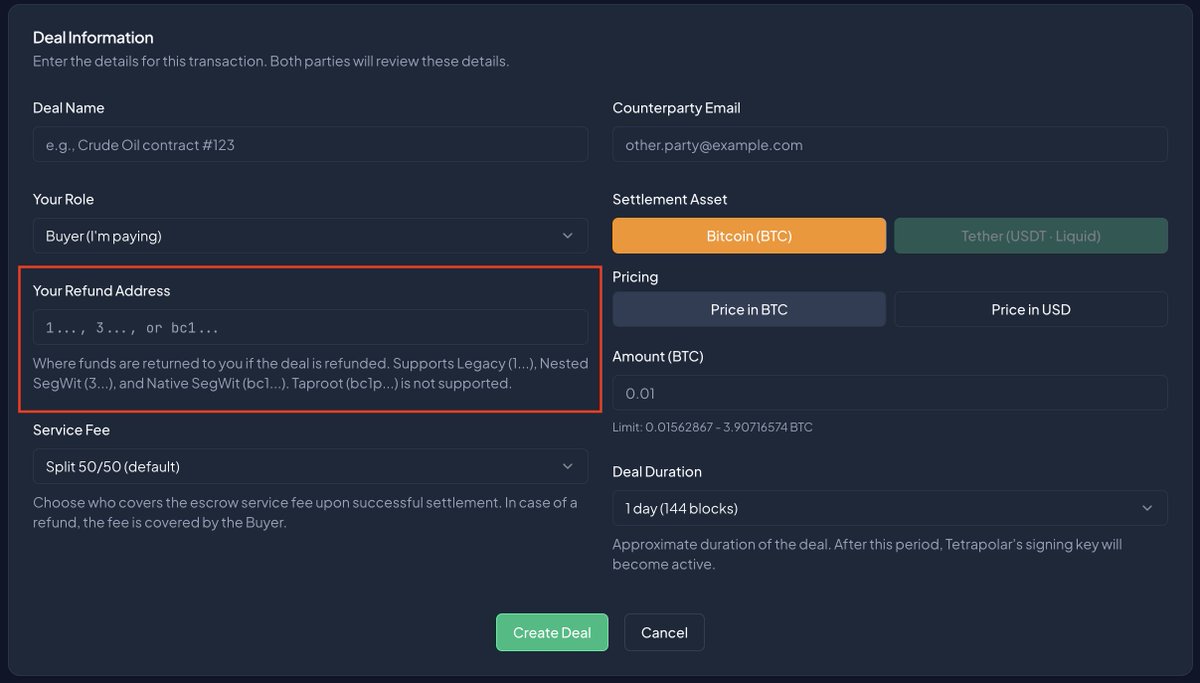The height and width of the screenshot is (683, 1200).
Task: Click chevron arrow in Your Role dropdown
Action: point(568,236)
